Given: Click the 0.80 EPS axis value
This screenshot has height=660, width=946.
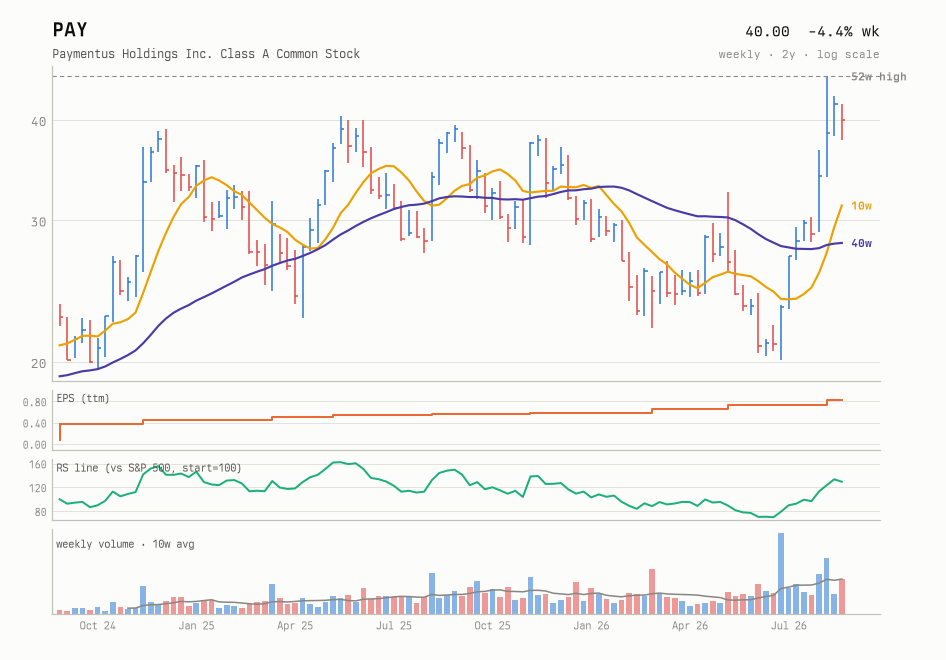Looking at the screenshot, I should click(34, 402).
